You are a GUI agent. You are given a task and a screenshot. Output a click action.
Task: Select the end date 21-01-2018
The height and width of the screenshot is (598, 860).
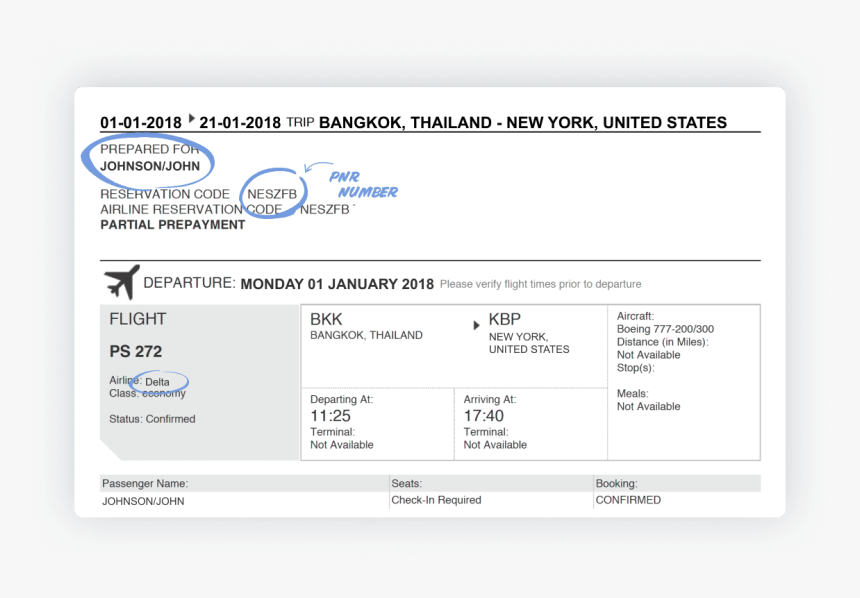coord(240,122)
